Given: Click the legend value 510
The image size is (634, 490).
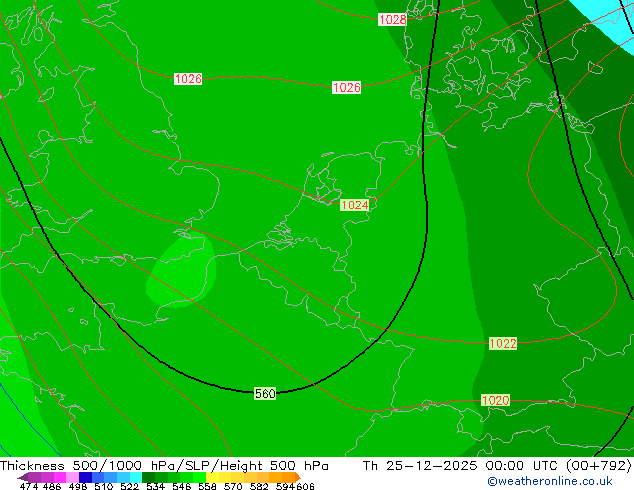Looking at the screenshot, I should (104, 486).
